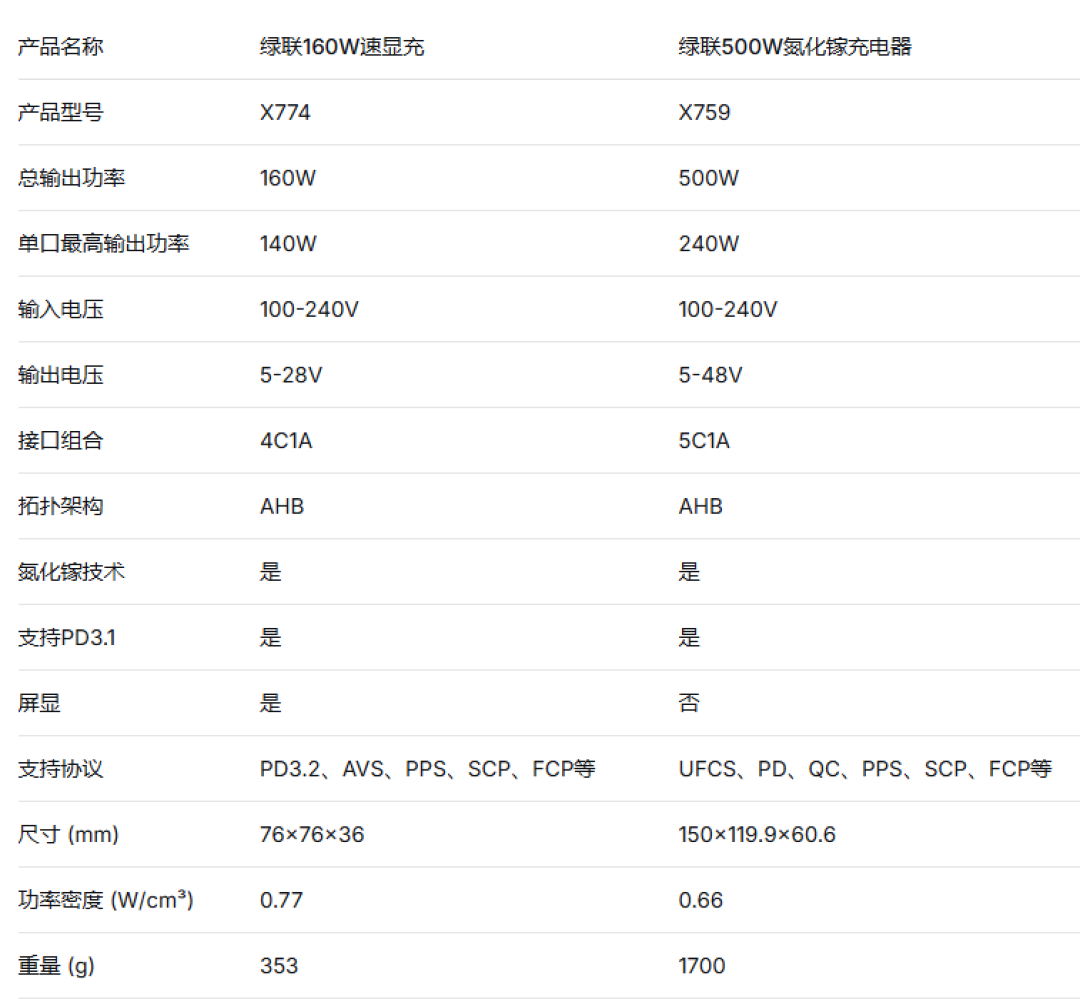Select product name '绿联500W氮化镓充电器'
1080x999 pixels.
[795, 47]
